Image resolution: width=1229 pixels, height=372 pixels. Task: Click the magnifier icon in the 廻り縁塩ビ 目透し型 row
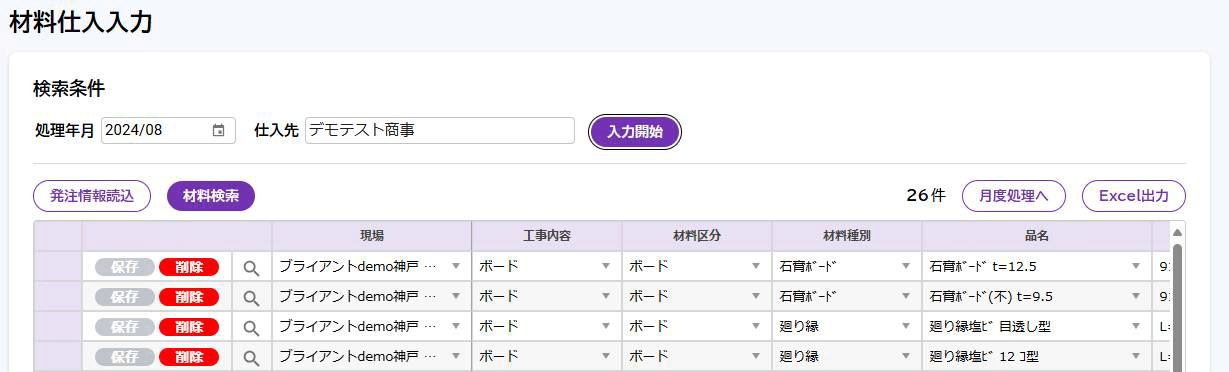[251, 327]
